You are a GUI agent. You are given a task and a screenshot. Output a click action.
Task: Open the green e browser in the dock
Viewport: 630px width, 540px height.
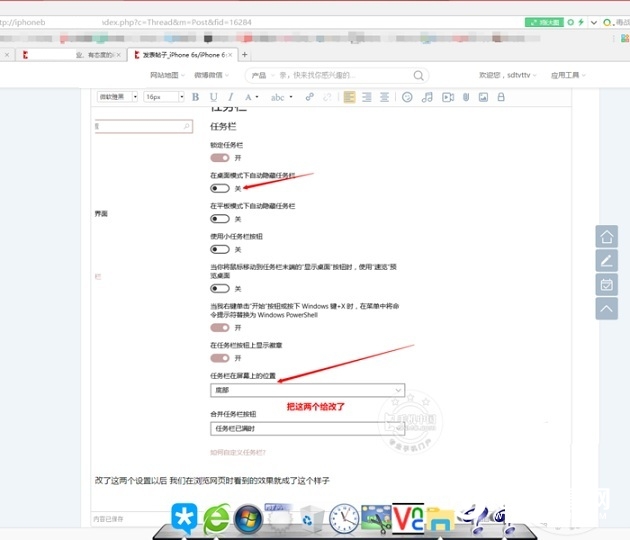pos(216,519)
